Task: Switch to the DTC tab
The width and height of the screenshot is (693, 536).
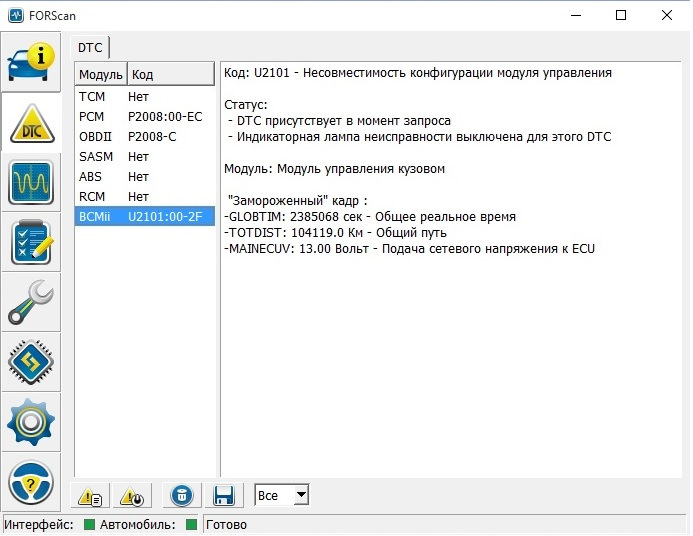Action: click(x=90, y=47)
